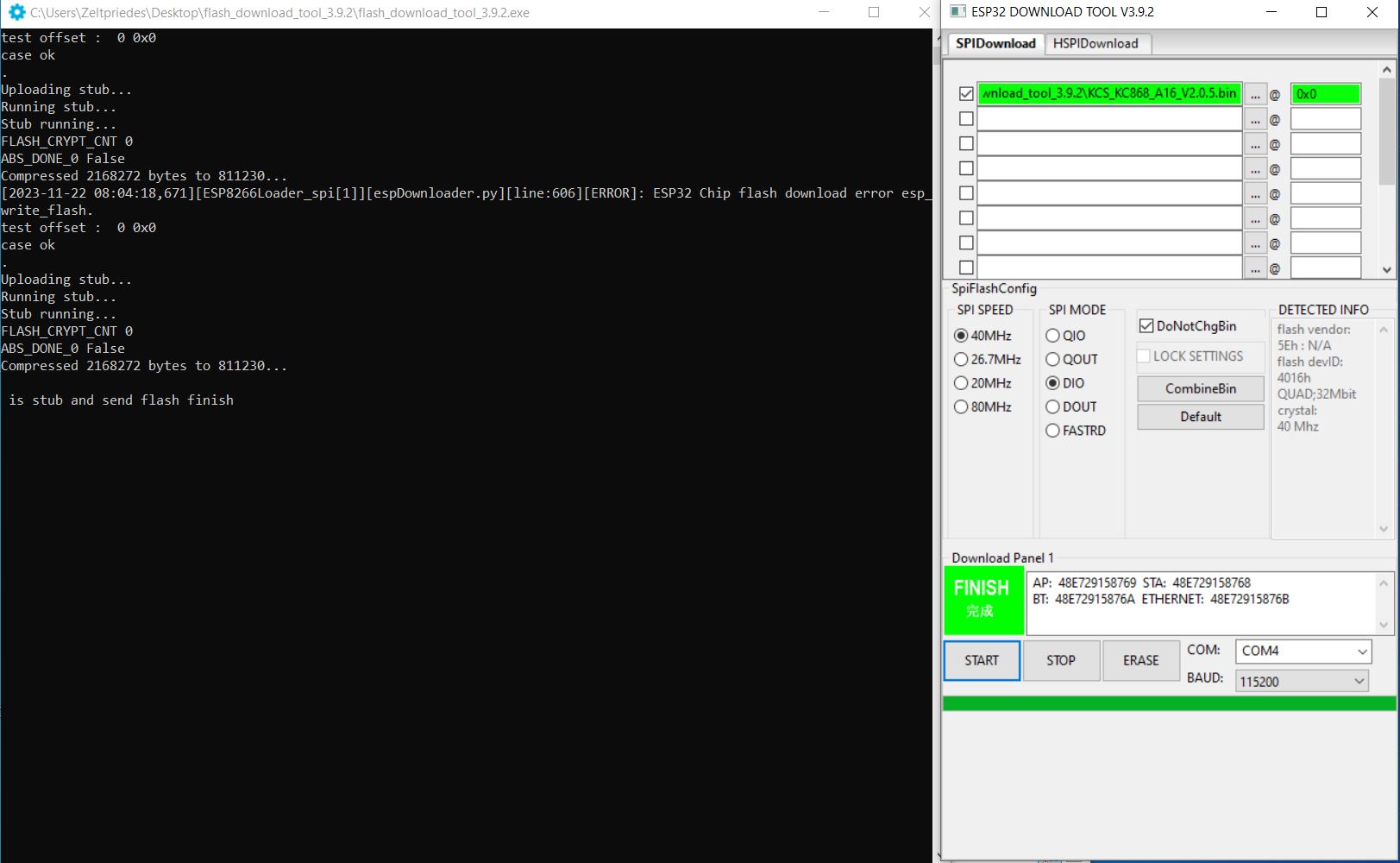Click the ERASE button
Screen dimensions: 1400x863
coord(1140,660)
